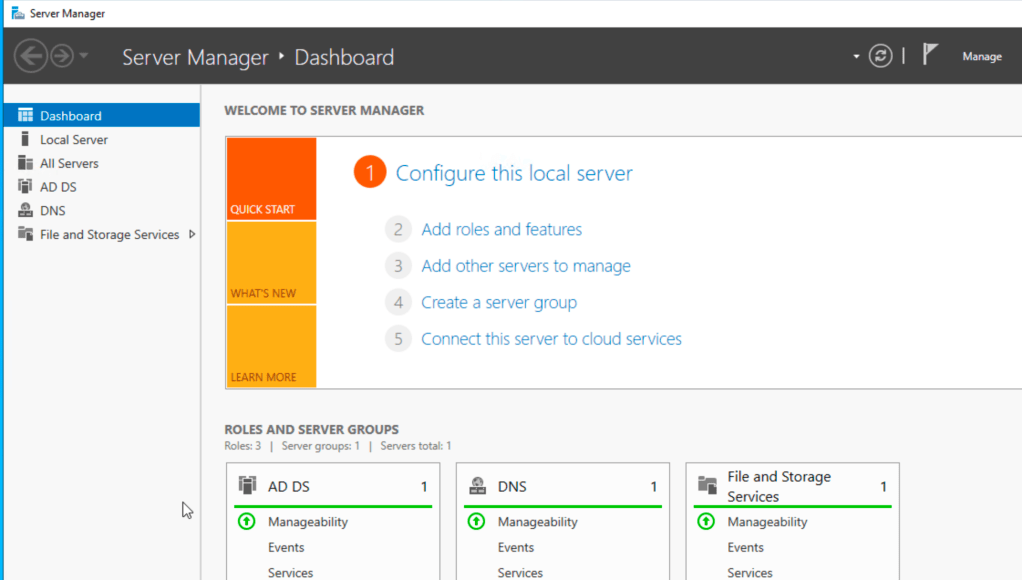1022x580 pixels.
Task: Open the WHAT'S NEW tile
Action: coord(271,262)
